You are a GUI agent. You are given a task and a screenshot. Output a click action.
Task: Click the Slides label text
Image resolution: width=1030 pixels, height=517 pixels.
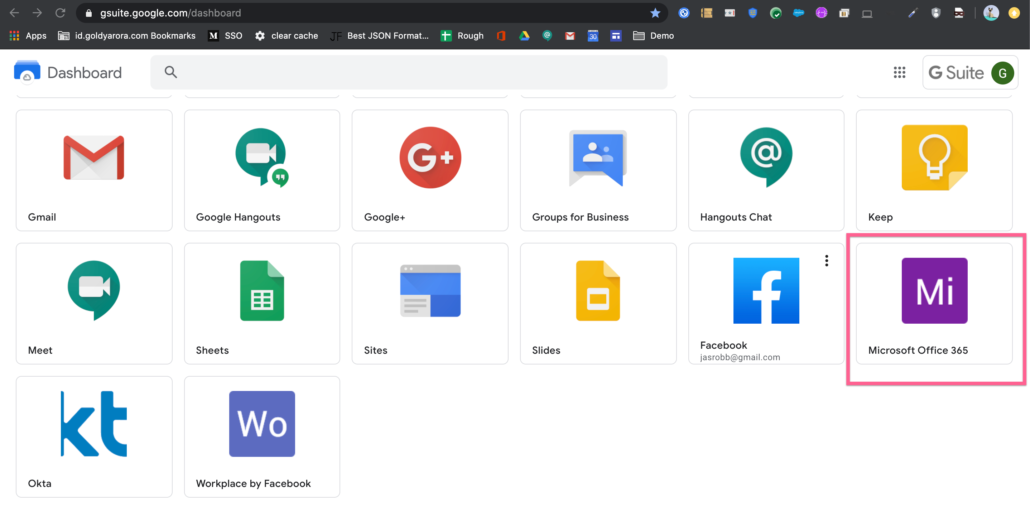point(546,350)
